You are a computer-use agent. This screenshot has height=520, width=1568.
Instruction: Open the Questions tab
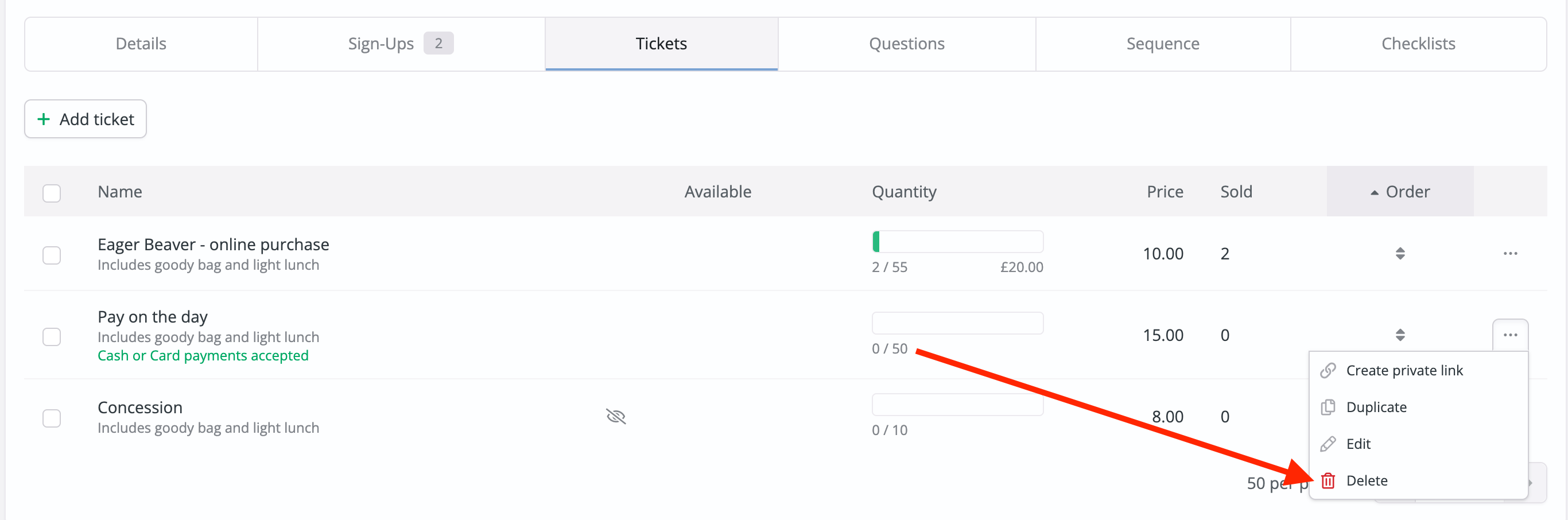point(906,44)
